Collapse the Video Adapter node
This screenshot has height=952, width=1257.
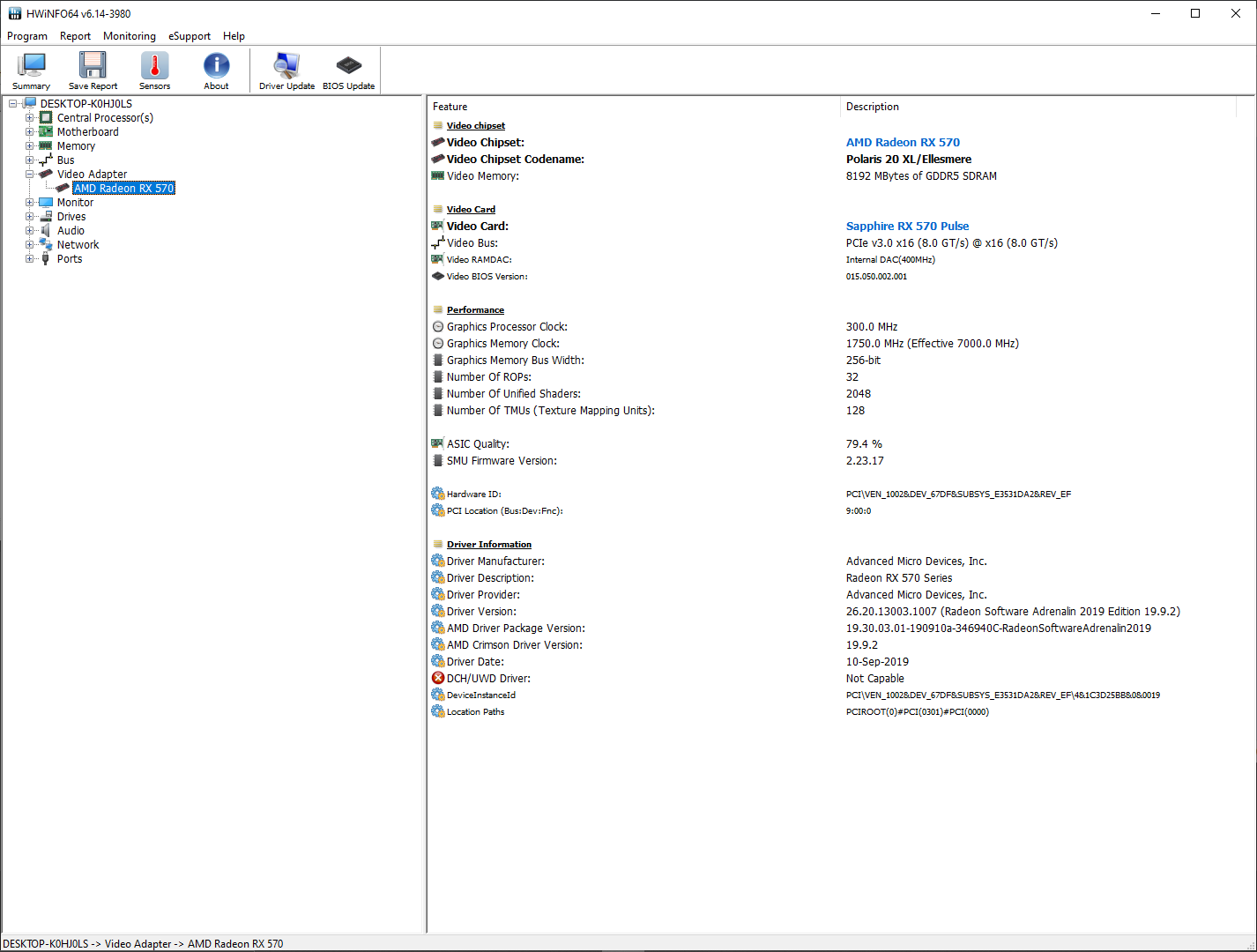pyautogui.click(x=29, y=174)
